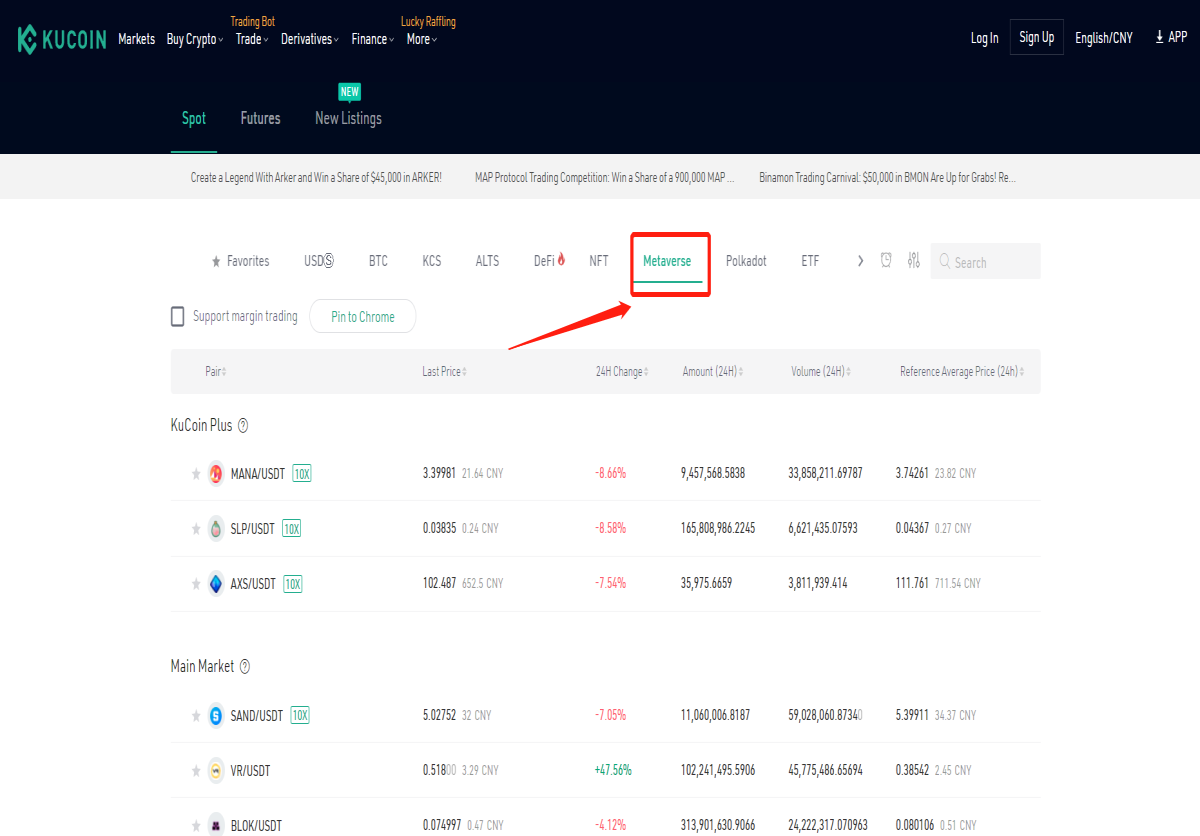Select the Polkadot category tab
Viewport: 1200px width, 836px height.
pos(746,261)
